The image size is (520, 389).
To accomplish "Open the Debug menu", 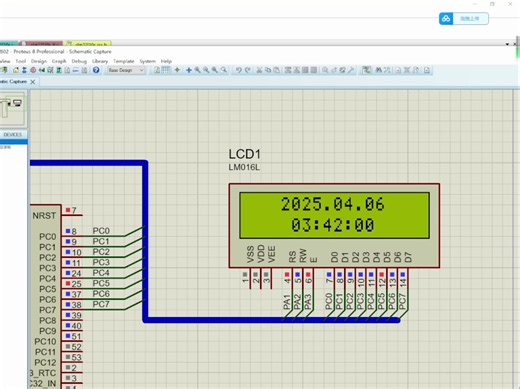I will click(x=79, y=61).
